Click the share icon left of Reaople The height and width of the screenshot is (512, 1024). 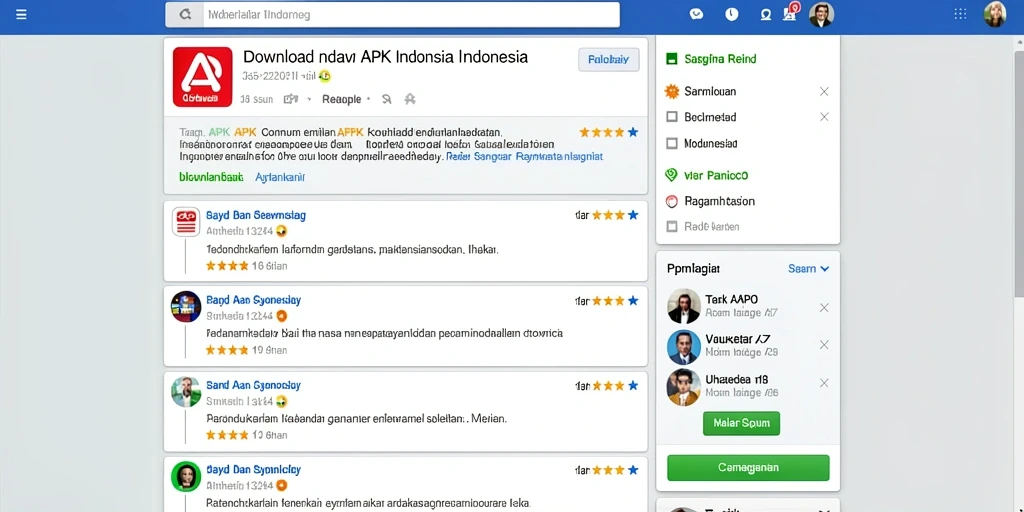[291, 99]
